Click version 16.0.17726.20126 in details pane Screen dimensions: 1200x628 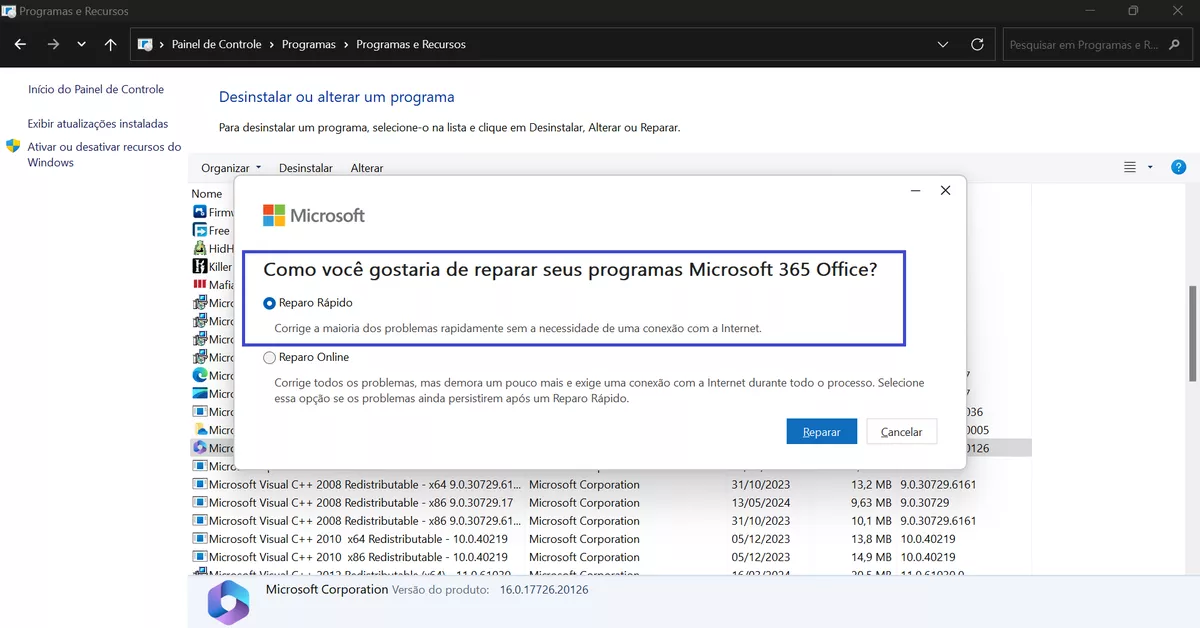pyautogui.click(x=544, y=590)
